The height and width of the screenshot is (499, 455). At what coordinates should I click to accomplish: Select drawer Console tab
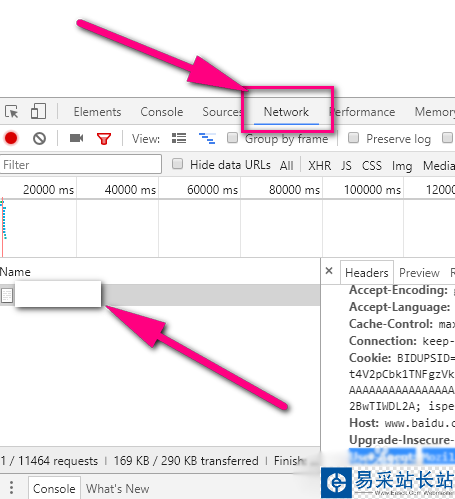54,489
